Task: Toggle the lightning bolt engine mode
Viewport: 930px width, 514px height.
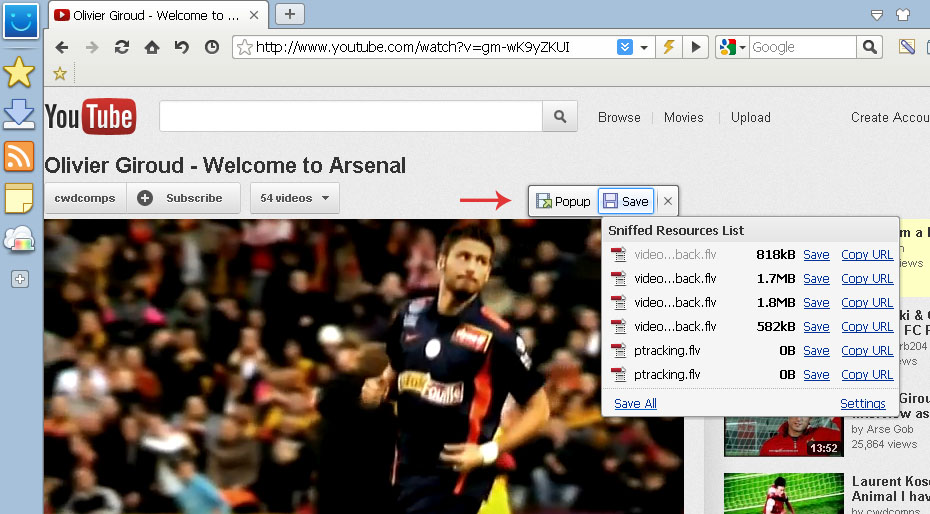Action: click(668, 47)
